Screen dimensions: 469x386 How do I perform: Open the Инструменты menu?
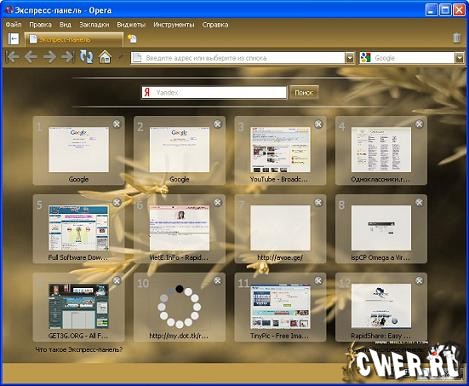pos(174,25)
